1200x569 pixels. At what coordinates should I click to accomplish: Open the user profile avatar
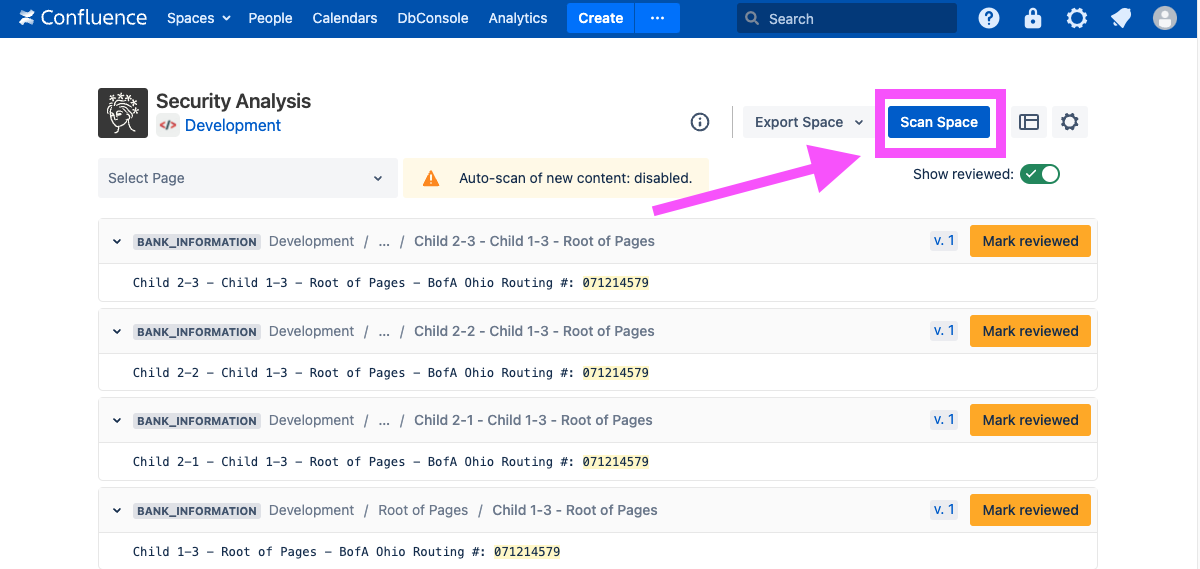click(1165, 18)
